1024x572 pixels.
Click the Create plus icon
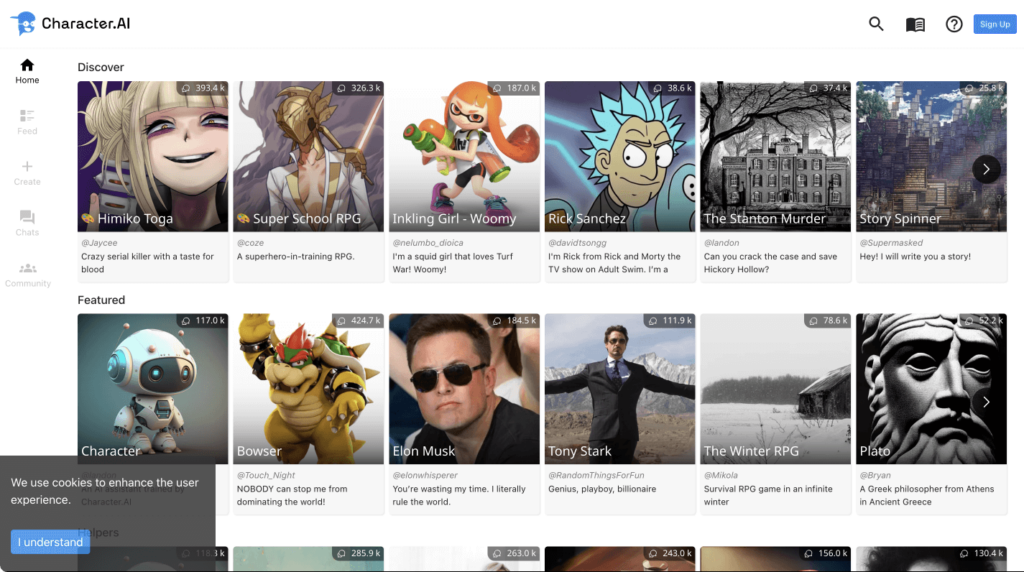point(27,173)
